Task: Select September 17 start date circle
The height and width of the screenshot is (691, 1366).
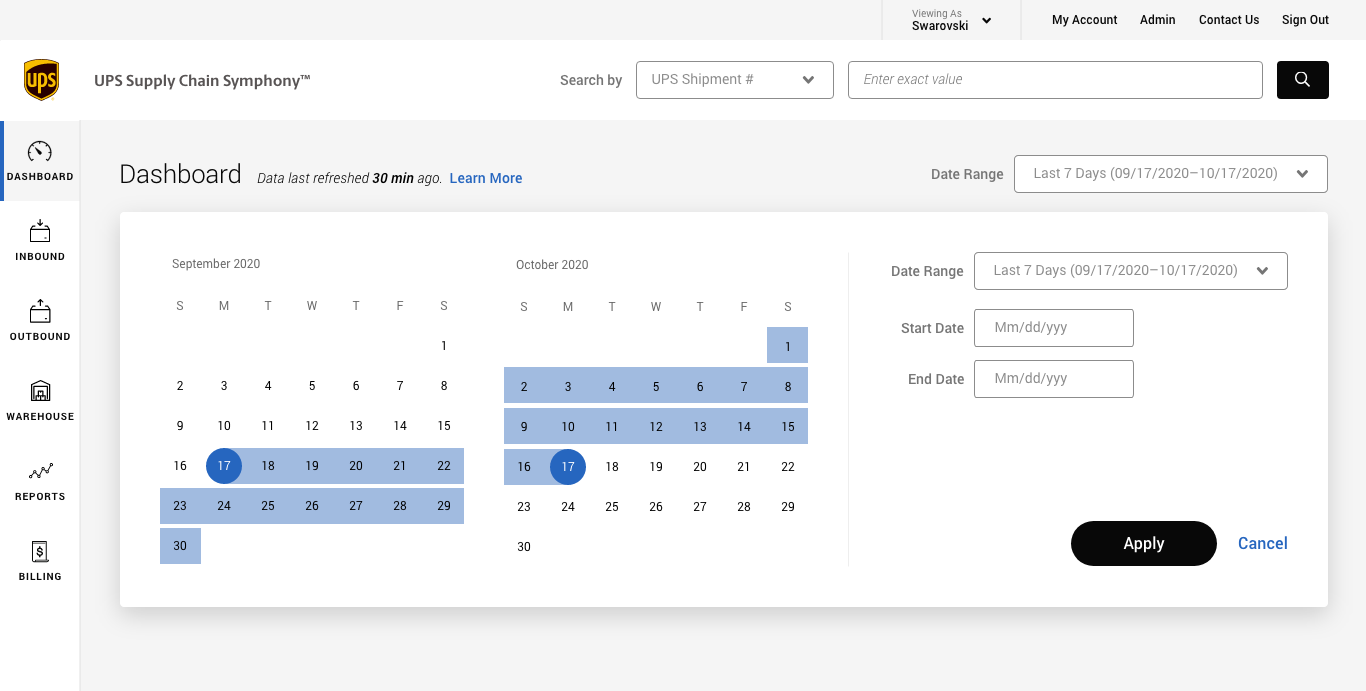Action: point(224,466)
